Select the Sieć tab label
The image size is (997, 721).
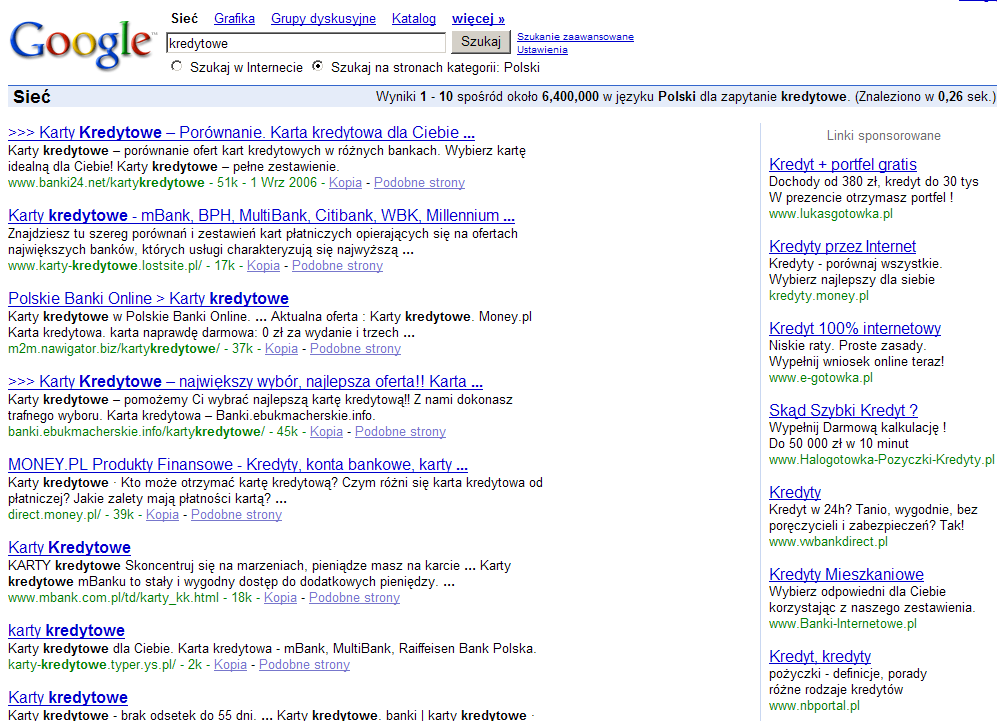point(184,18)
